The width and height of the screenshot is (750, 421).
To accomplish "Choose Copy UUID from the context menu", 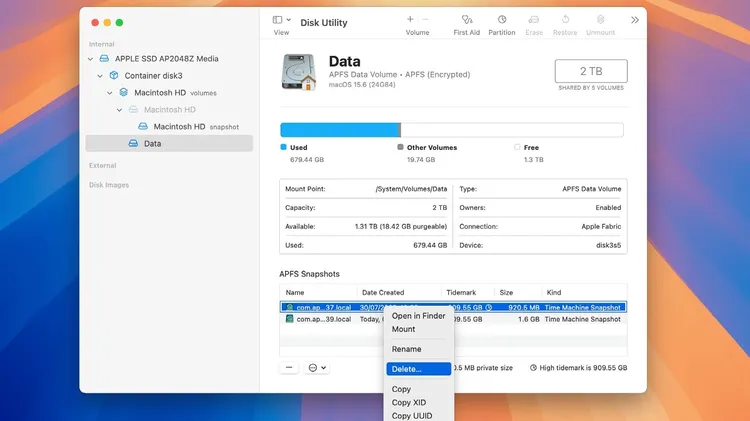I will click(x=419, y=416).
